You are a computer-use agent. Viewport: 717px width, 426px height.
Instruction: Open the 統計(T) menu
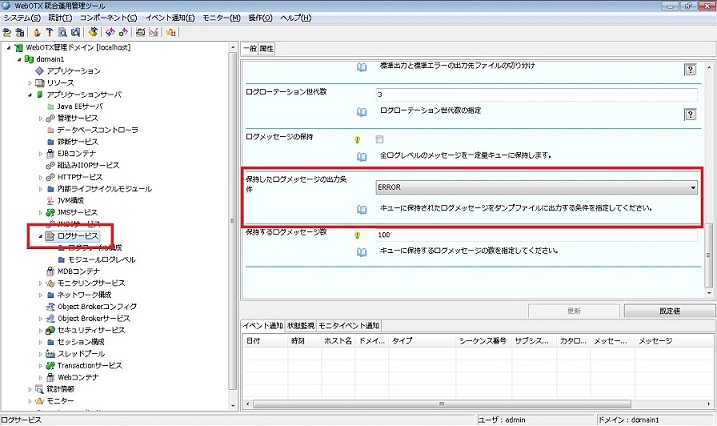(60, 18)
